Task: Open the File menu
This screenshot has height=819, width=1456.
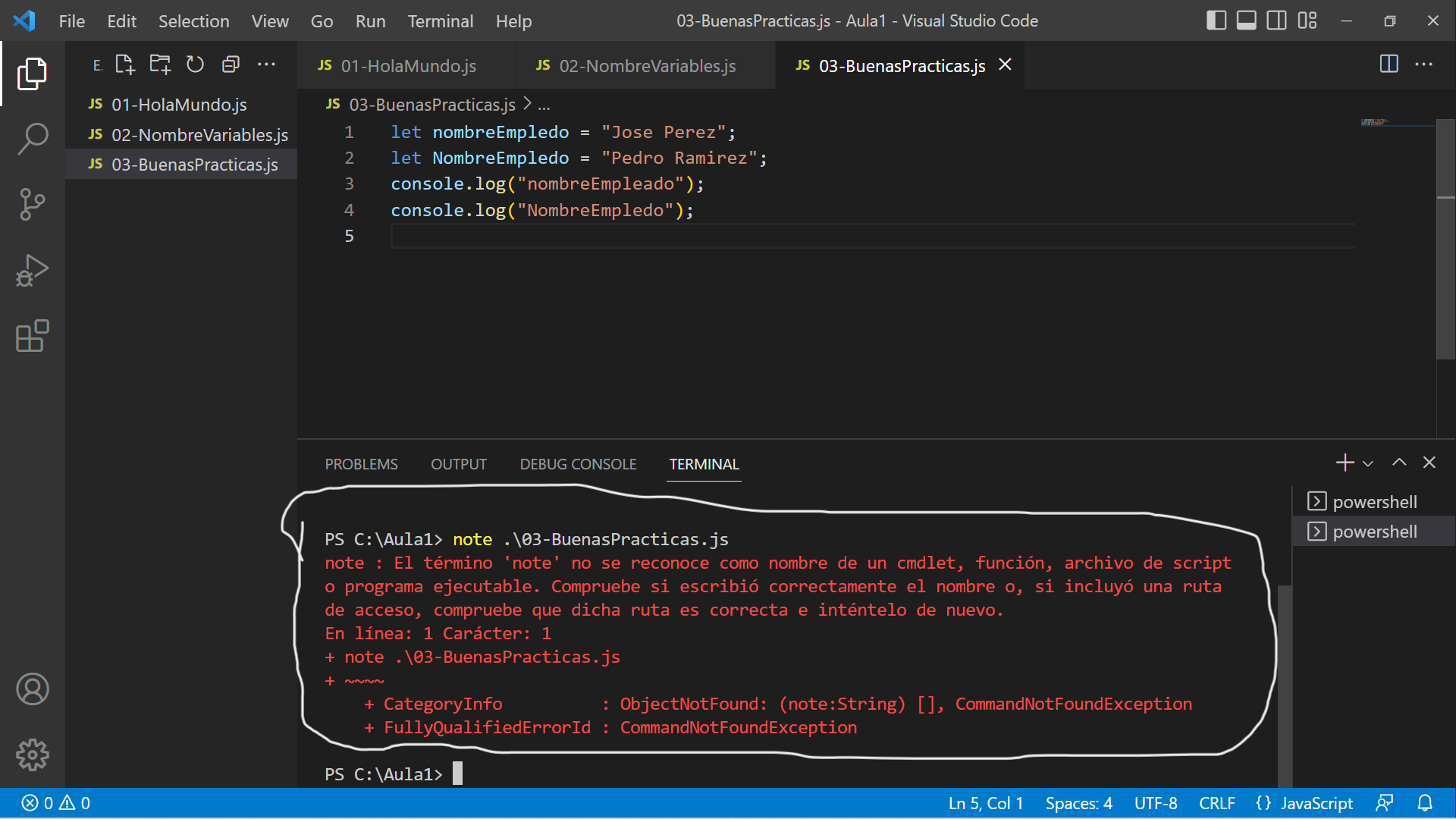Action: point(72,21)
